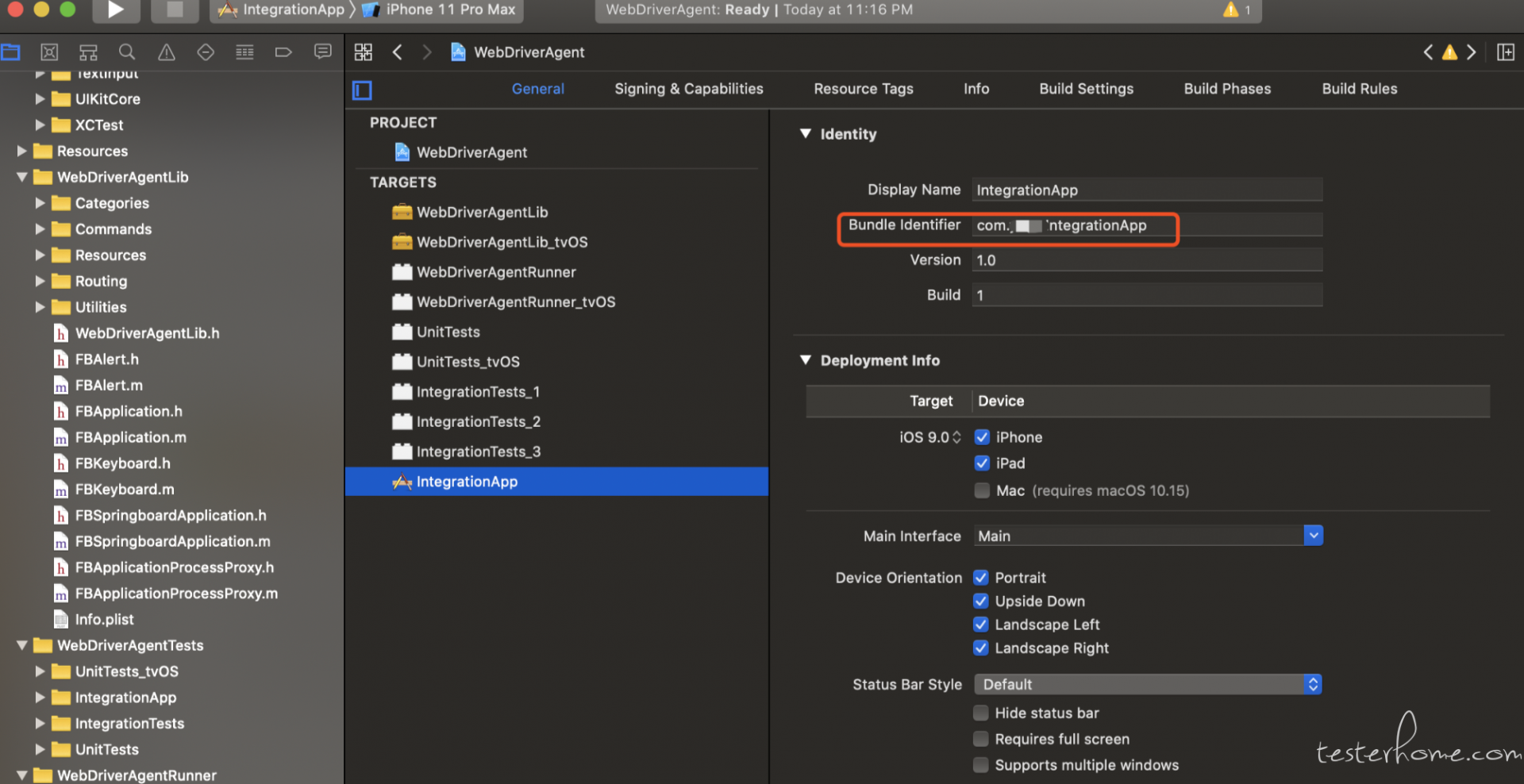
Task: Toggle the project and targets list sidebar
Action: coord(362,90)
